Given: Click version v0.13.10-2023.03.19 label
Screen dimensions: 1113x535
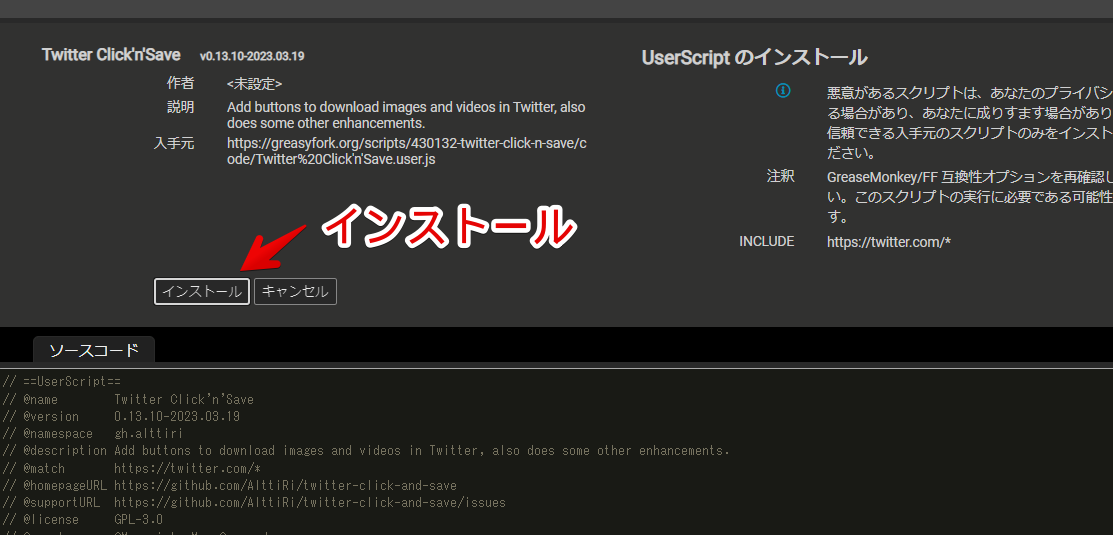Looking at the screenshot, I should coord(252,56).
